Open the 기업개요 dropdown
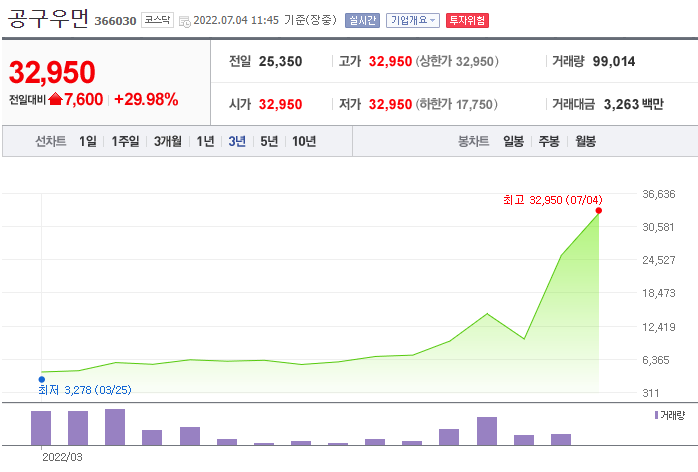The width and height of the screenshot is (698, 472). pos(413,20)
